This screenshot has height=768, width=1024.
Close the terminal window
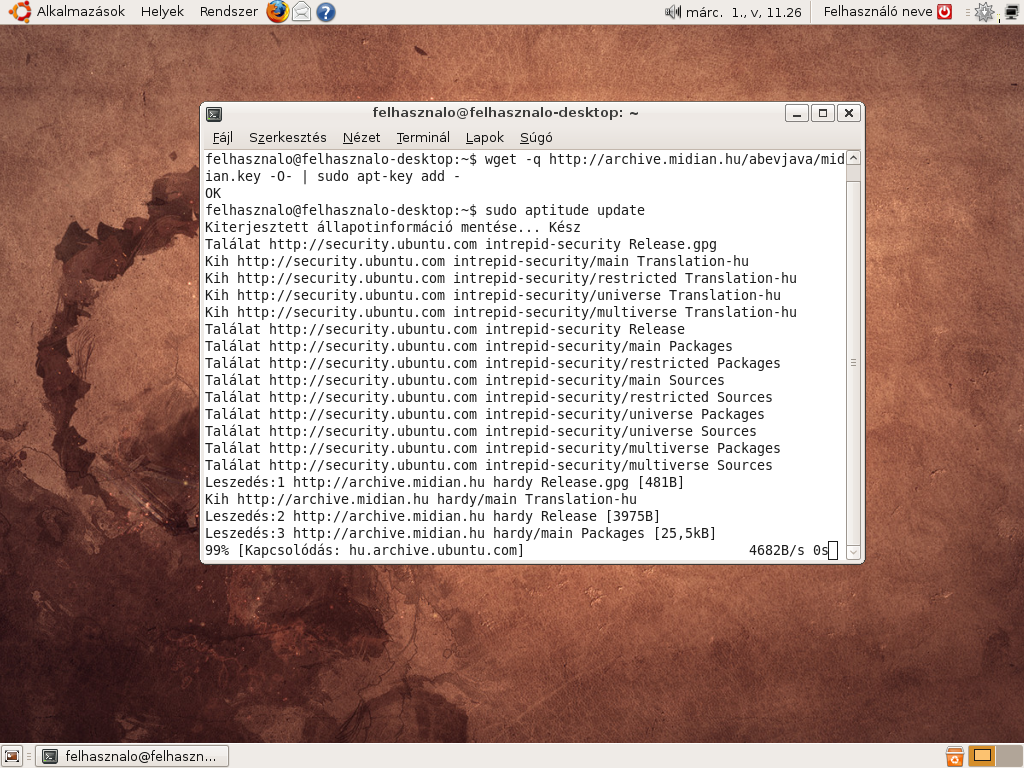849,113
